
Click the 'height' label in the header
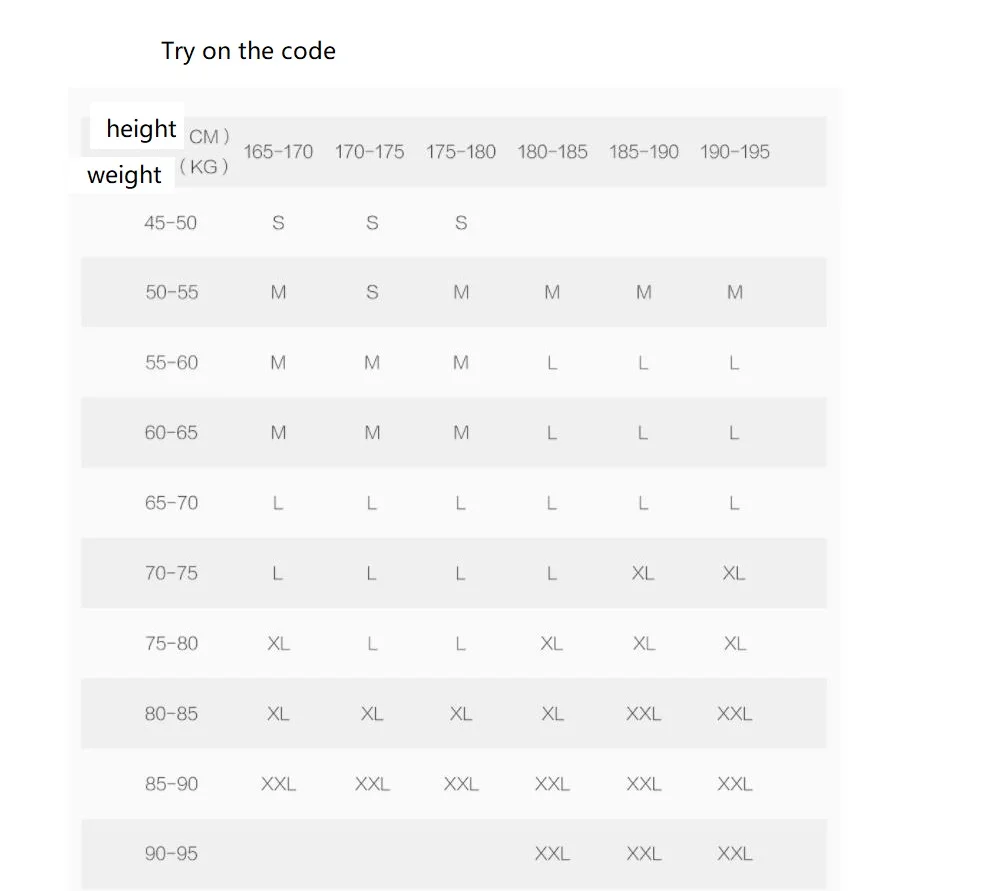(x=141, y=128)
